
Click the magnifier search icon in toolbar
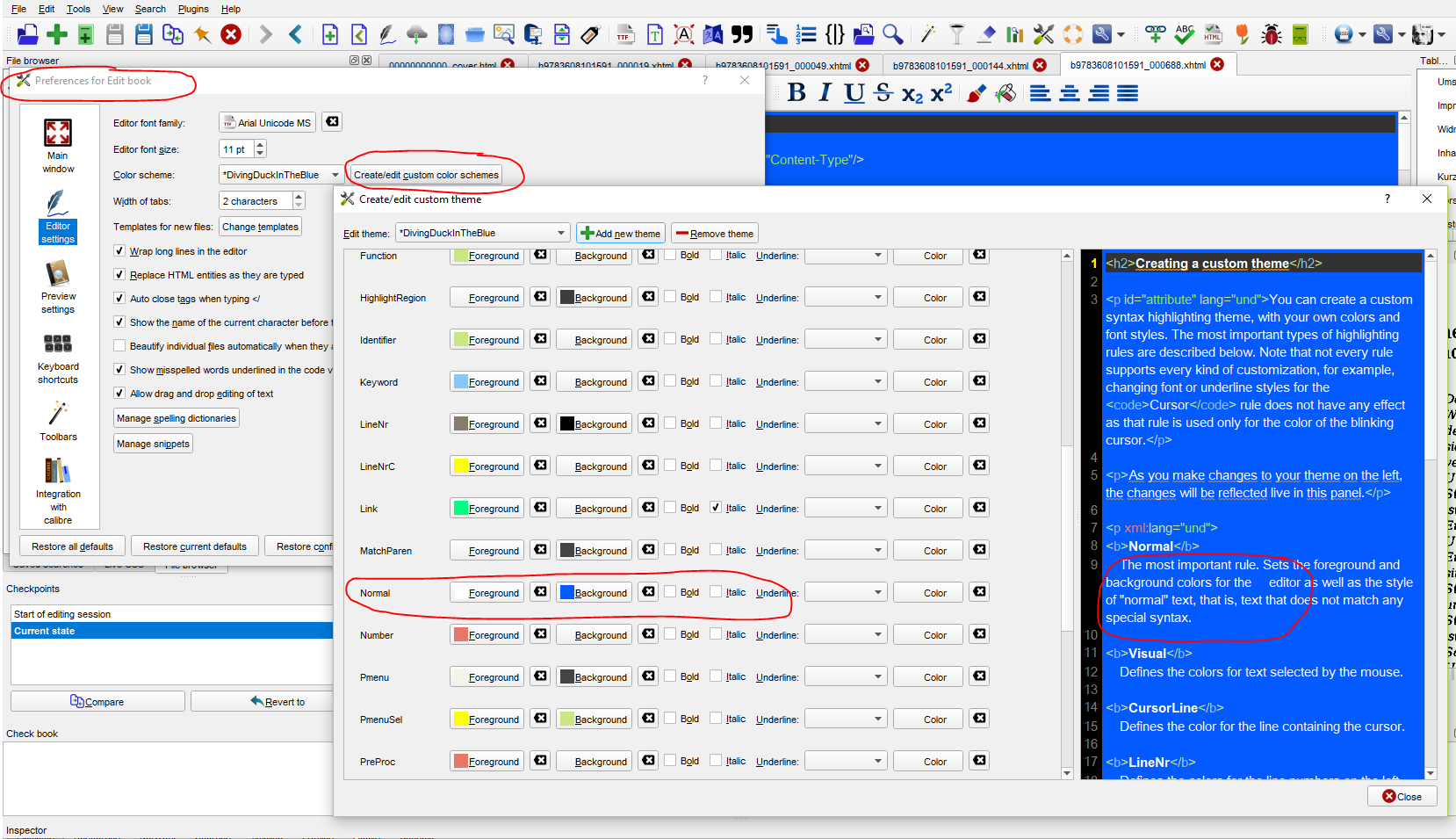click(893, 34)
